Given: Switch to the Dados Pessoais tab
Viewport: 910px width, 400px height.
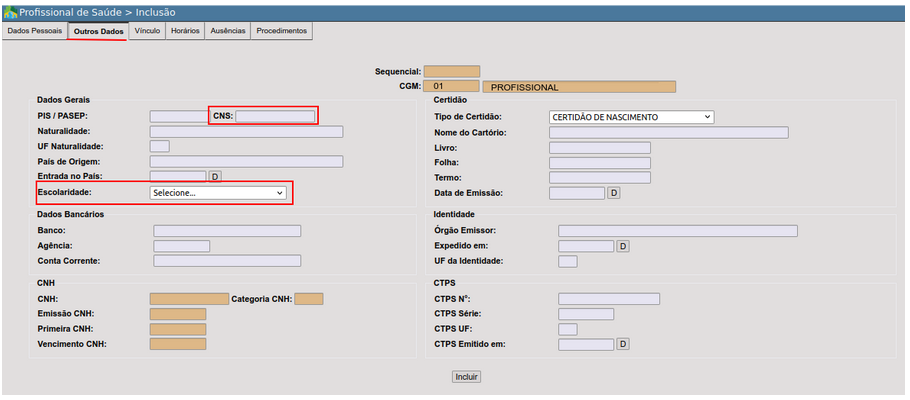Looking at the screenshot, I should click(34, 31).
